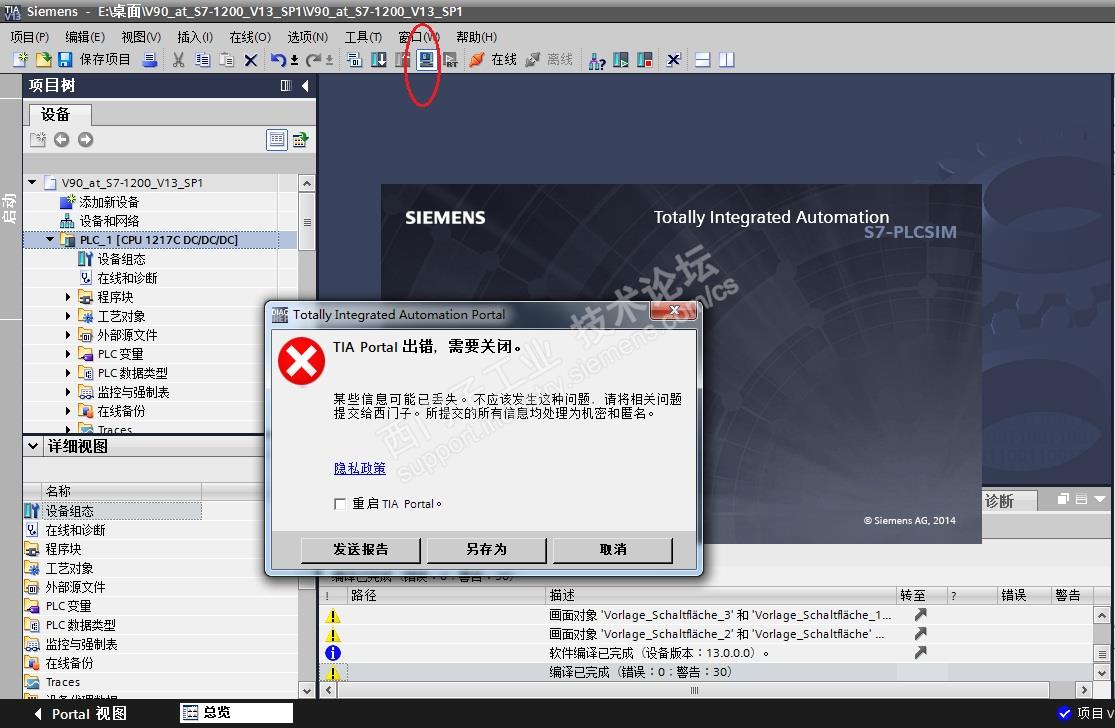Click the accessible devices icon
This screenshot has width=1115, height=728.
[597, 60]
